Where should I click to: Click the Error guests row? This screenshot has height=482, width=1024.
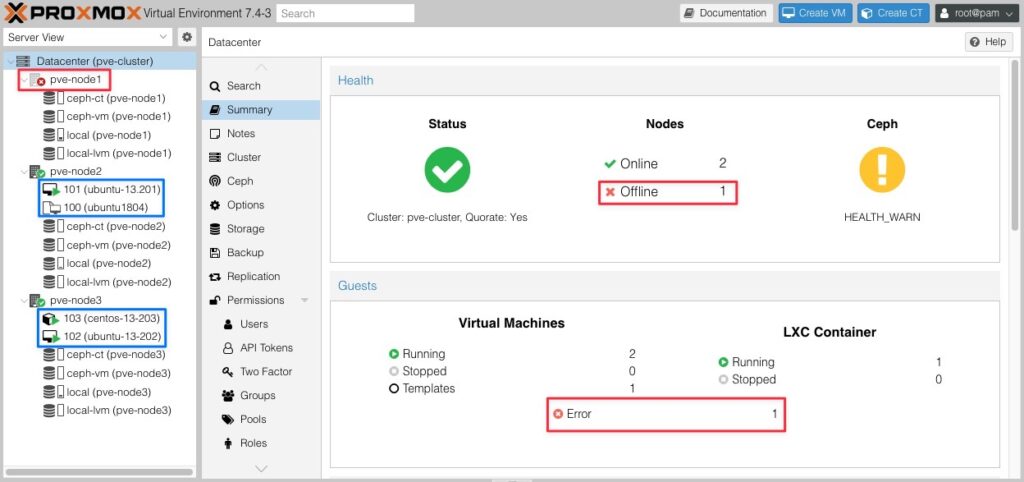(x=665, y=414)
